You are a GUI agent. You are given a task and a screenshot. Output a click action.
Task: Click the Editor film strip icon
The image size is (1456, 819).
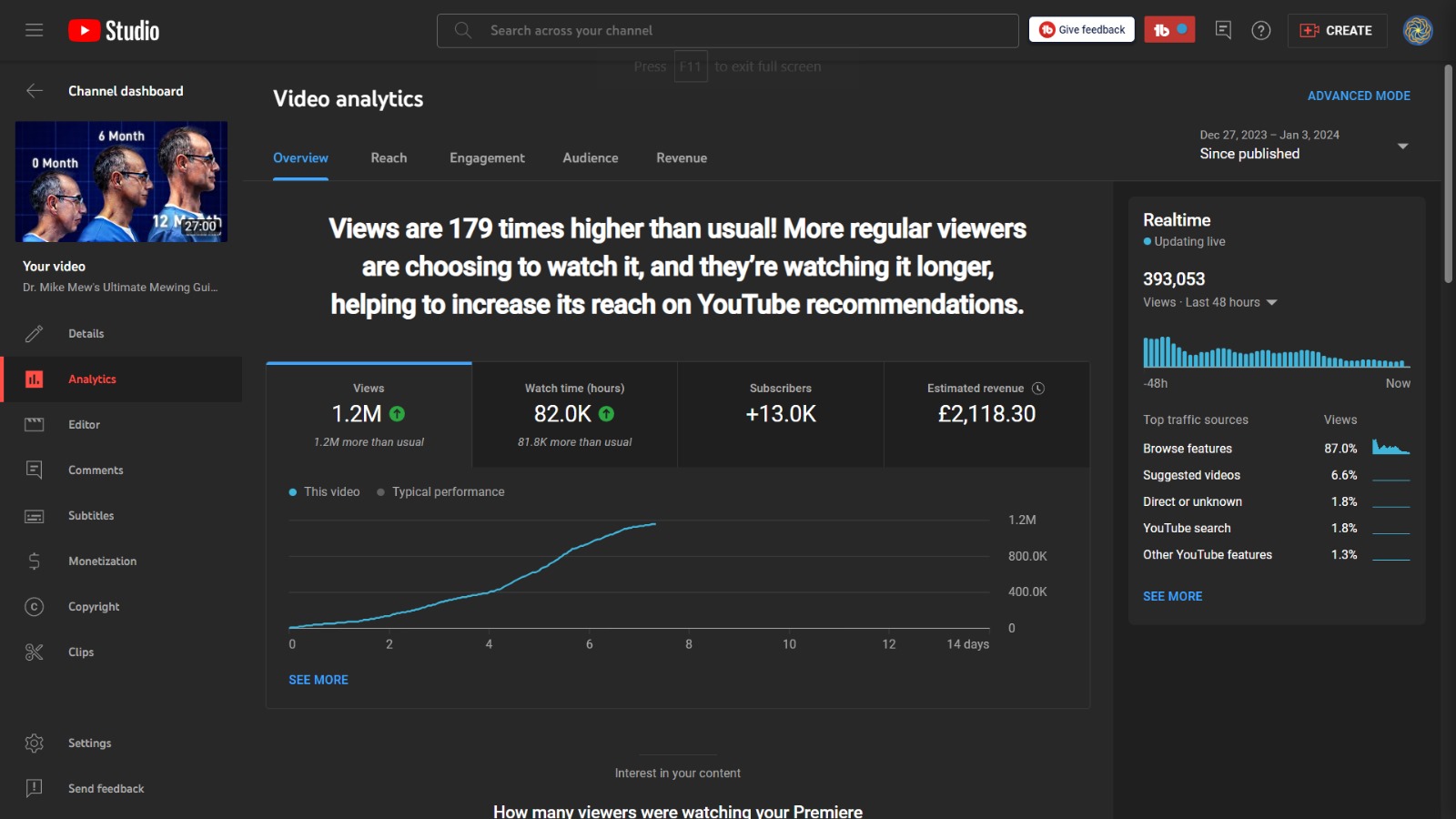[x=35, y=425]
